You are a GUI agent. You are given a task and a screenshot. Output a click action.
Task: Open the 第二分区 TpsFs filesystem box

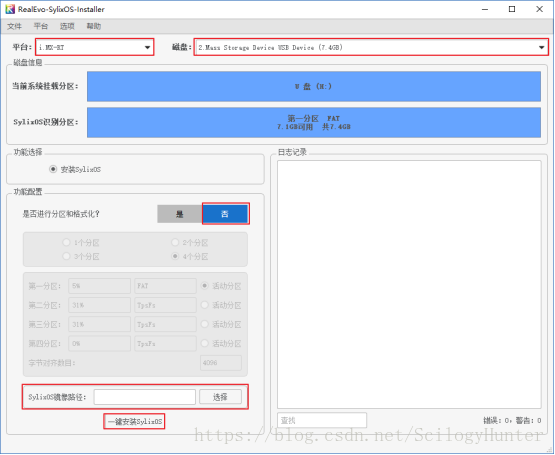(x=165, y=305)
